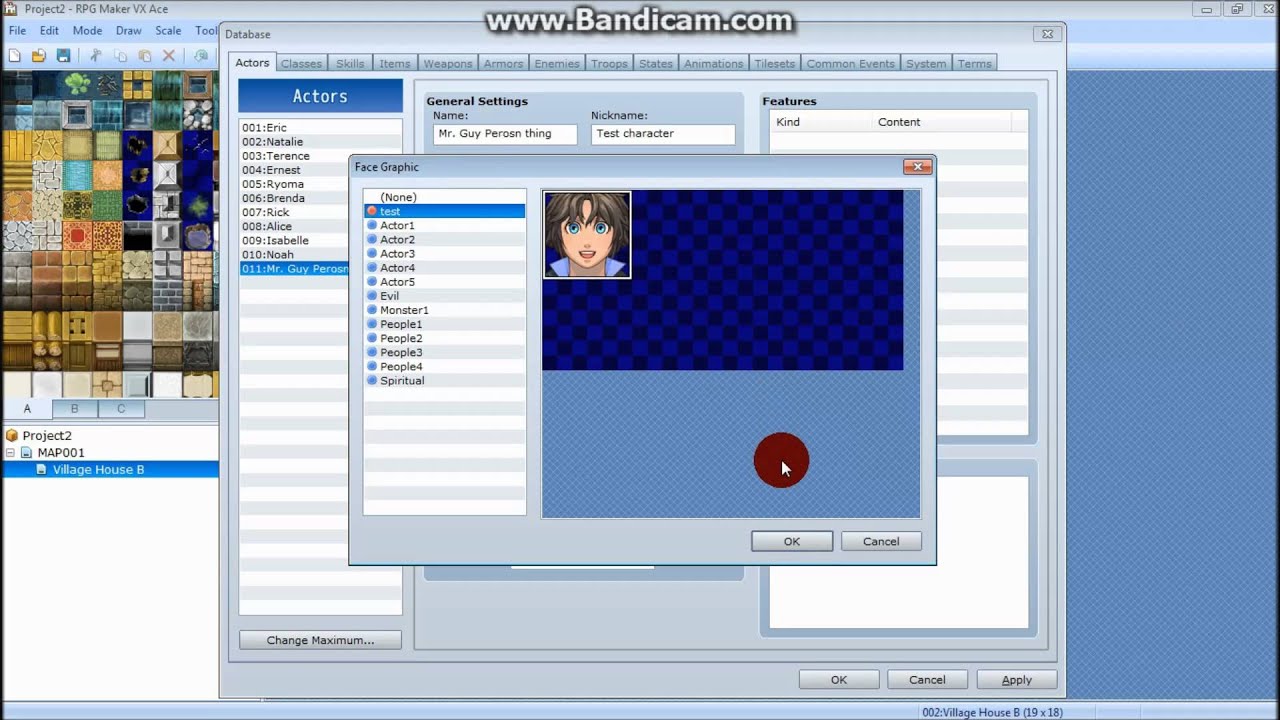The width and height of the screenshot is (1280, 720).
Task: Open the Classes database tab
Action: [x=301, y=63]
